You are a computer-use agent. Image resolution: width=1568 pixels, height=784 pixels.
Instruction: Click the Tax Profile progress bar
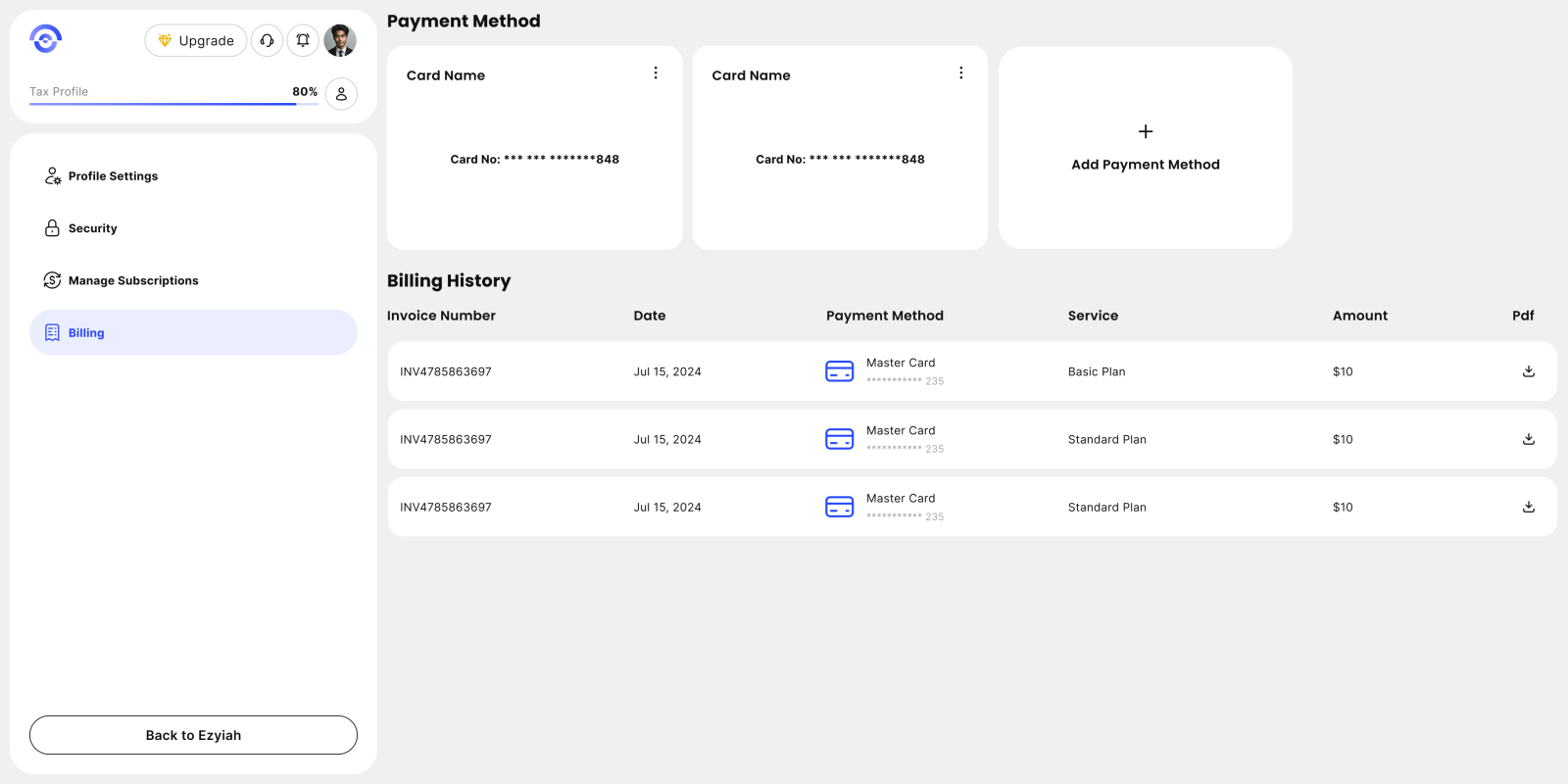pyautogui.click(x=163, y=103)
